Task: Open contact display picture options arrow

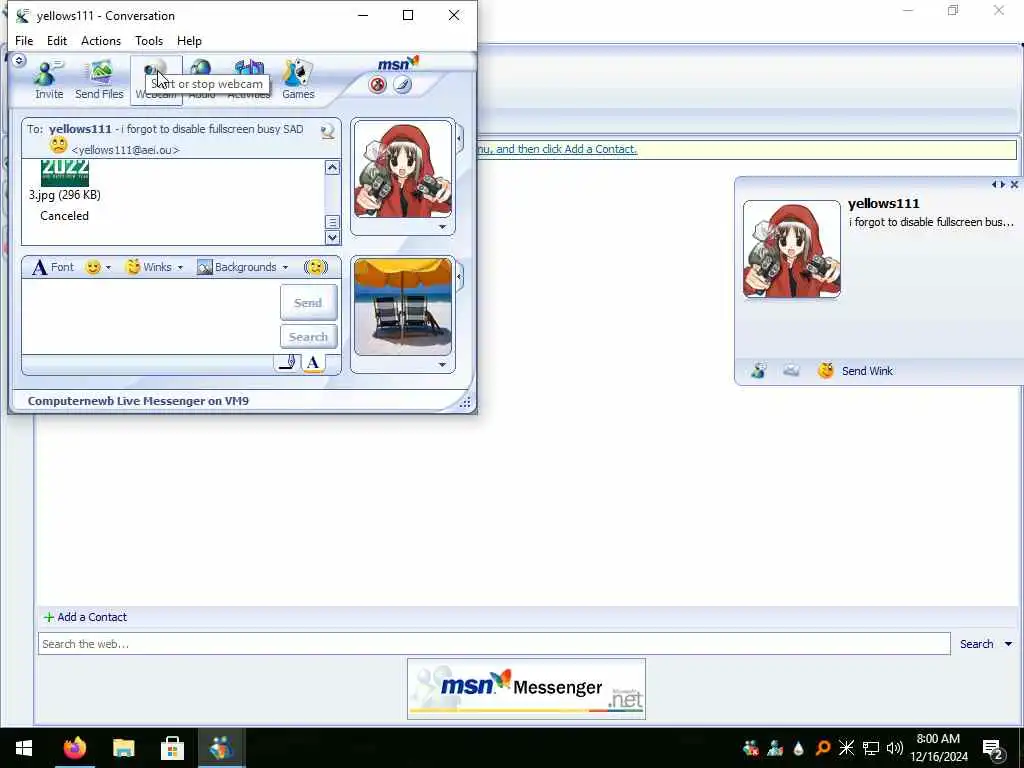Action: 442,227
